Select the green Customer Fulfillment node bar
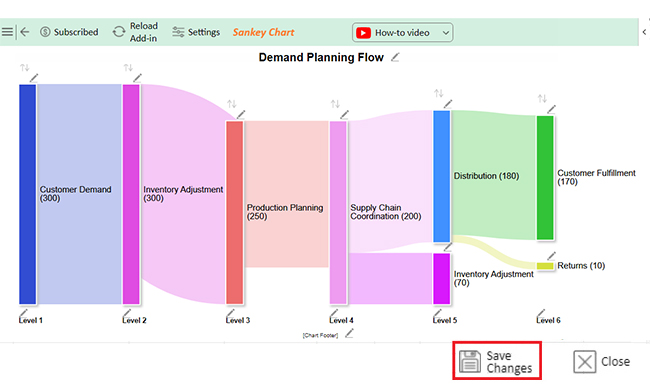The width and height of the screenshot is (650, 390). pyautogui.click(x=545, y=177)
